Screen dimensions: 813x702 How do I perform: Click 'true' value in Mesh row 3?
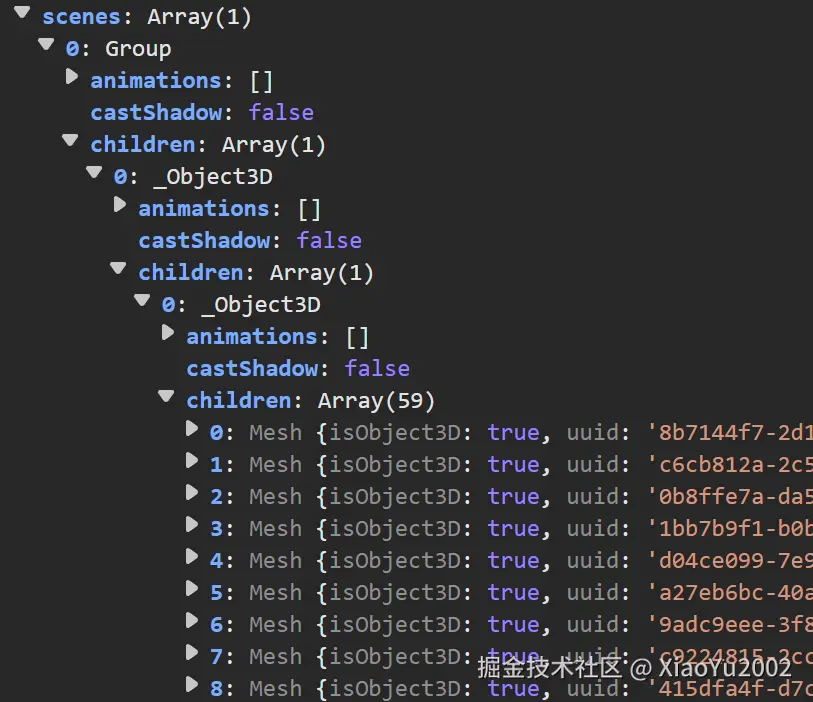click(x=513, y=528)
